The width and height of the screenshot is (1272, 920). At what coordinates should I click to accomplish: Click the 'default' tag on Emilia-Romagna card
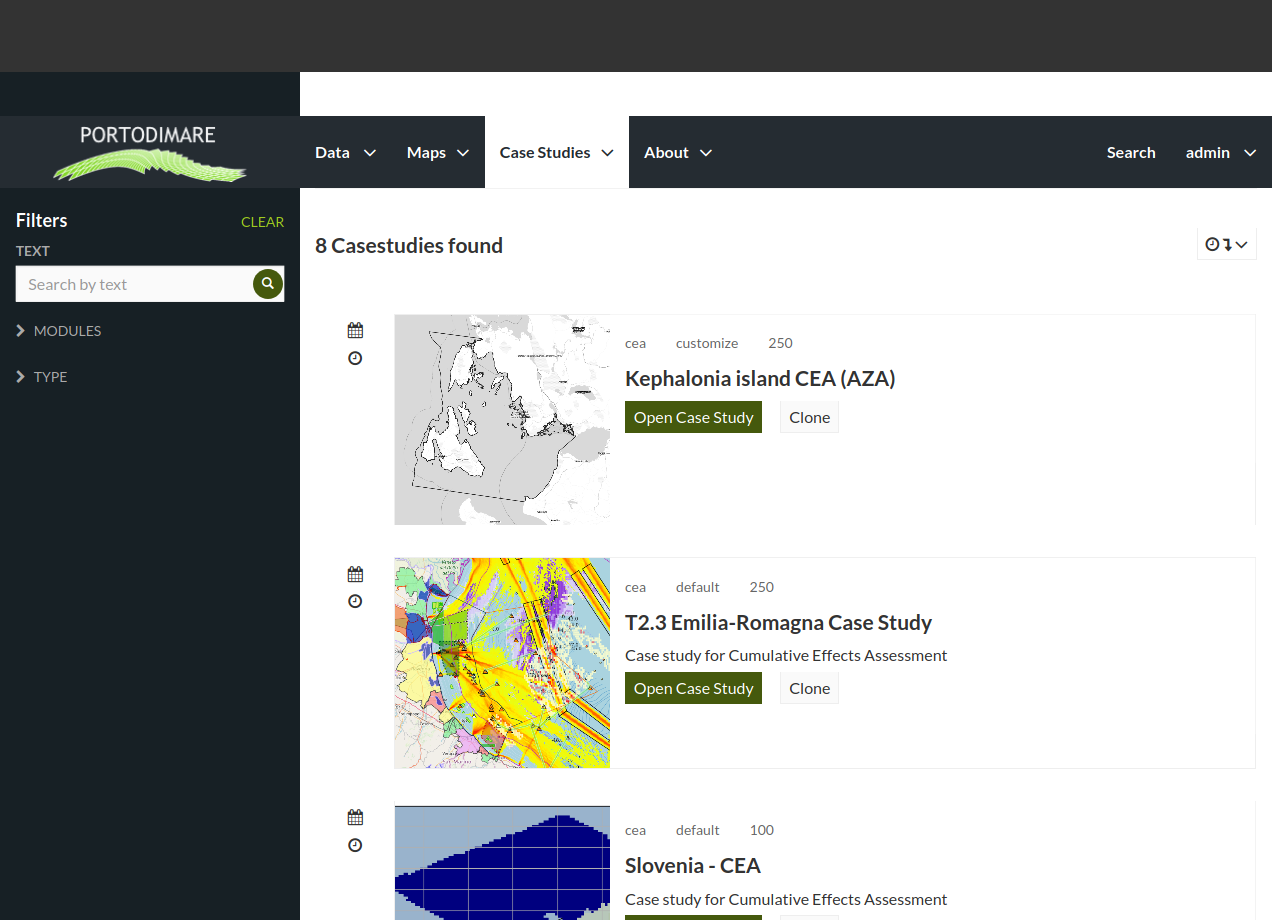[x=697, y=587]
